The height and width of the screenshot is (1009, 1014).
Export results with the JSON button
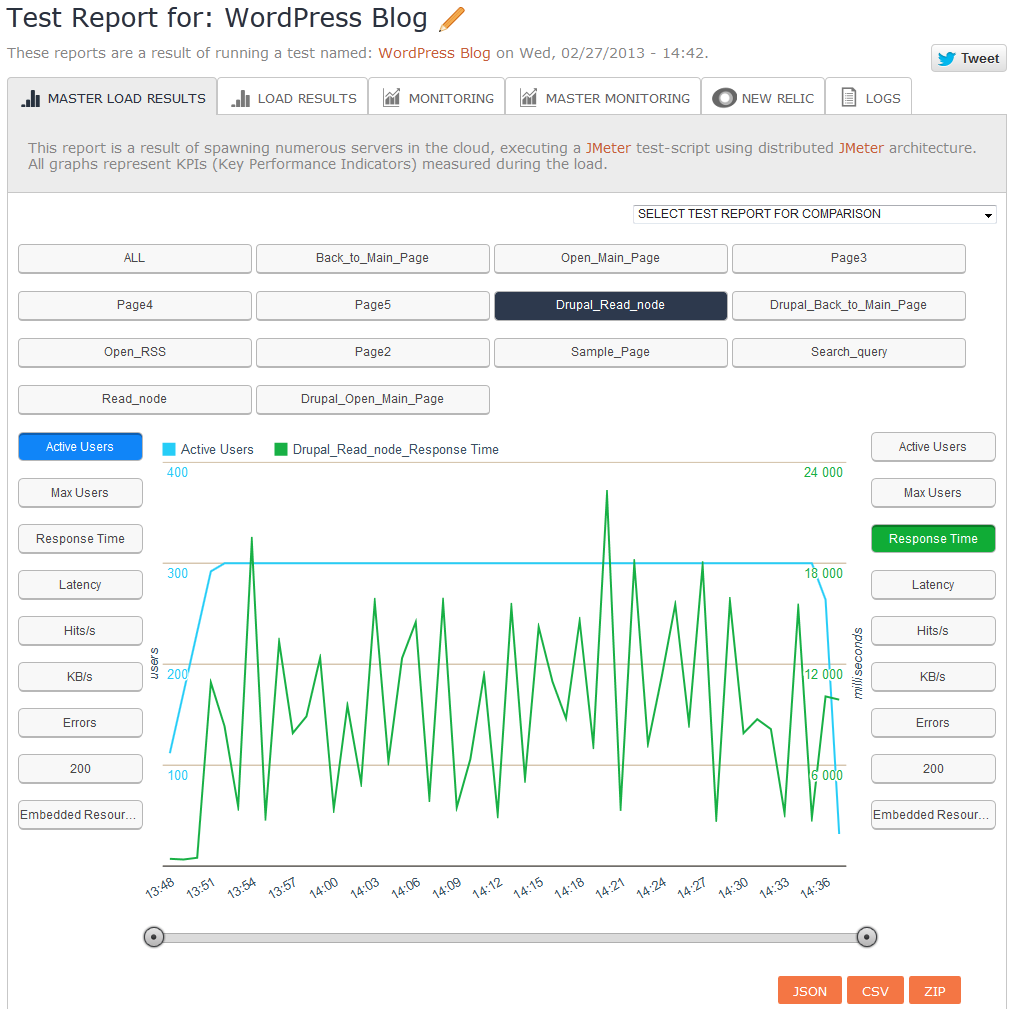point(810,991)
